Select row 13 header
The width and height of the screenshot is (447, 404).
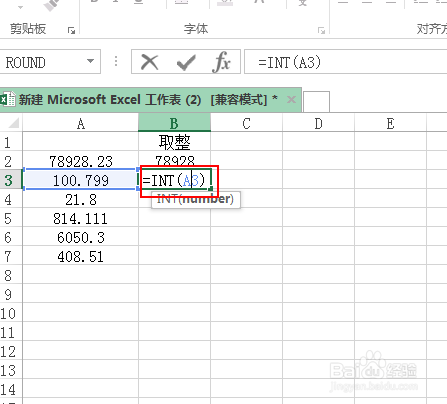[x=11, y=370]
